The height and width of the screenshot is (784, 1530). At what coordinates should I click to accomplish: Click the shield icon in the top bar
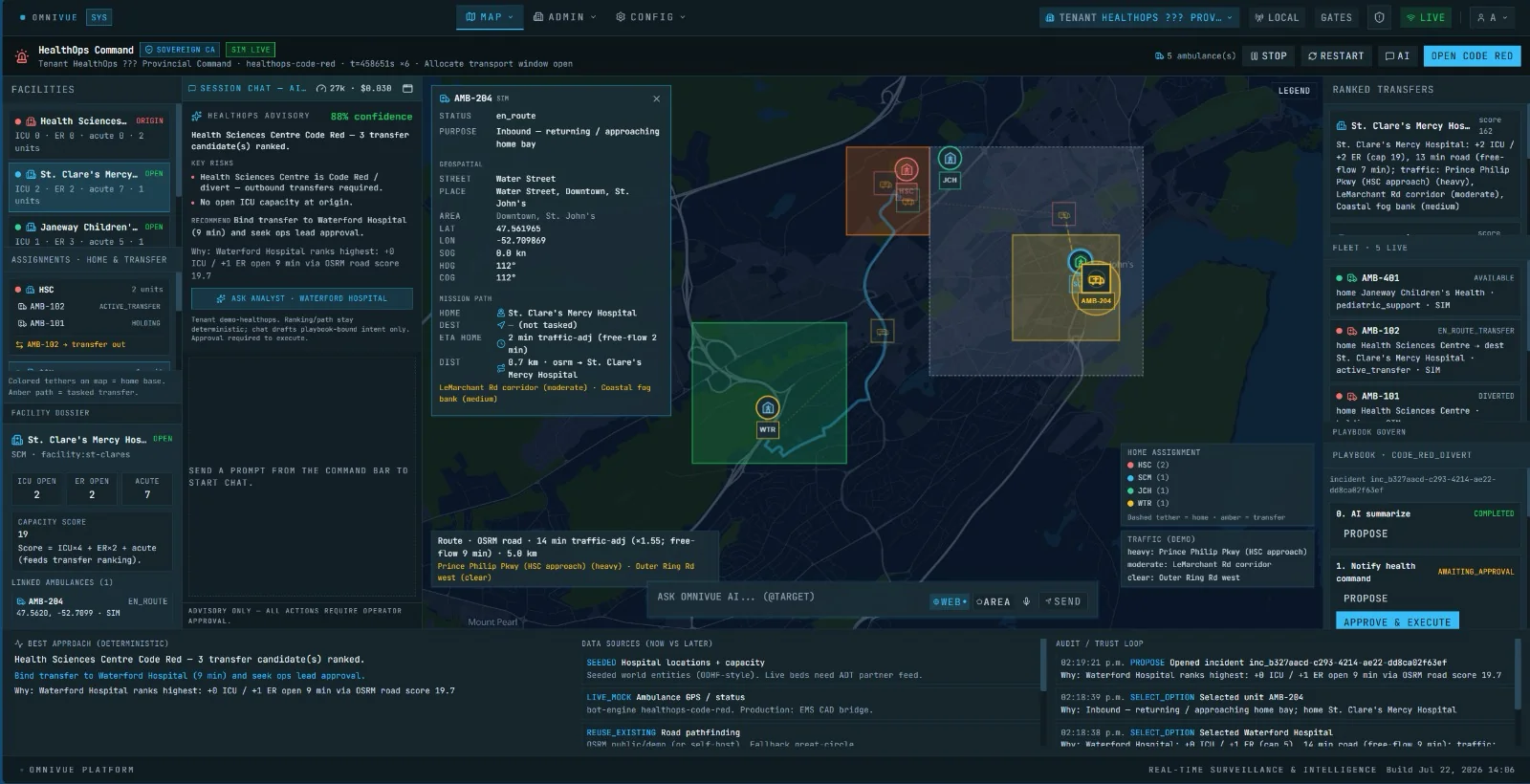[1379, 17]
